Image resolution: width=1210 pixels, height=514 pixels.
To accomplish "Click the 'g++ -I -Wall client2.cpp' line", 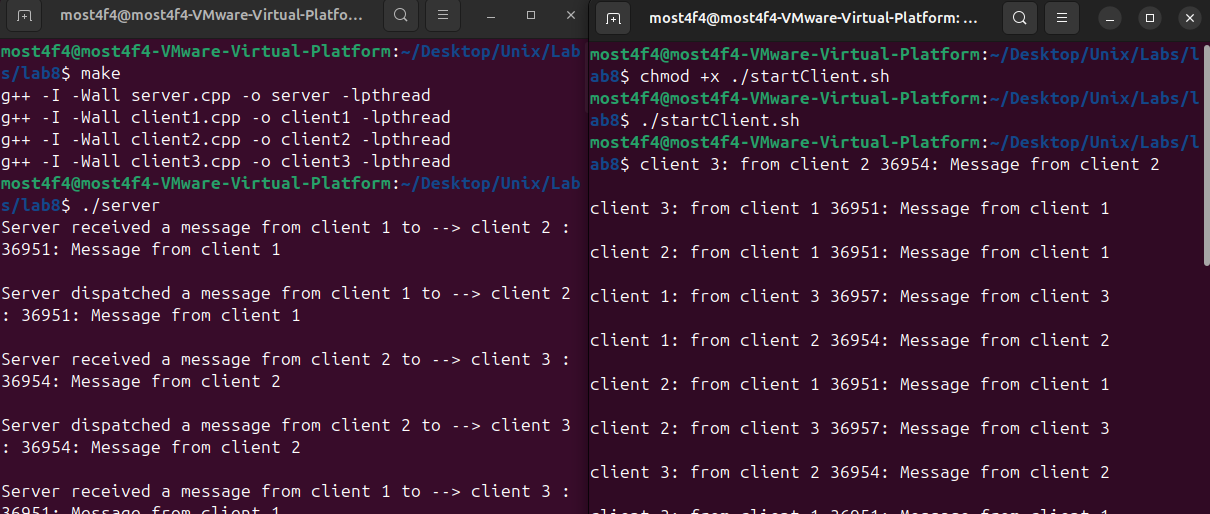I will pyautogui.click(x=226, y=140).
